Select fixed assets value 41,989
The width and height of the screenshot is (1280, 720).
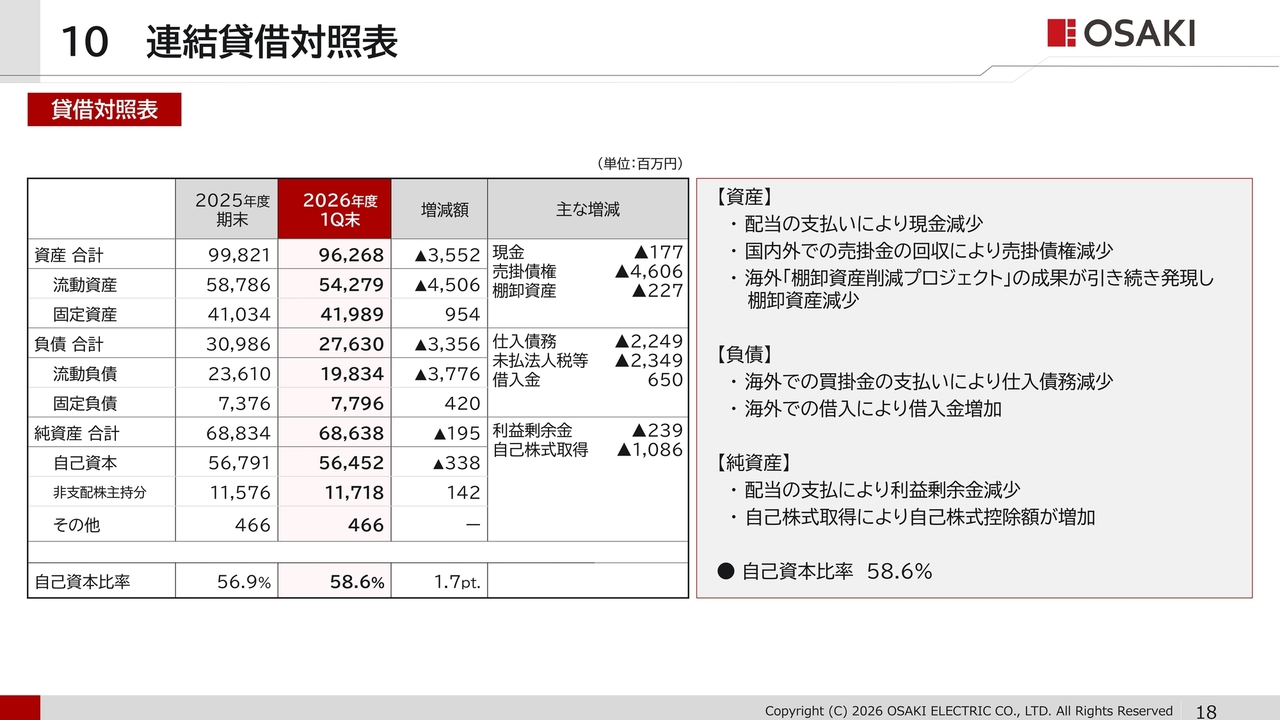pyautogui.click(x=351, y=314)
